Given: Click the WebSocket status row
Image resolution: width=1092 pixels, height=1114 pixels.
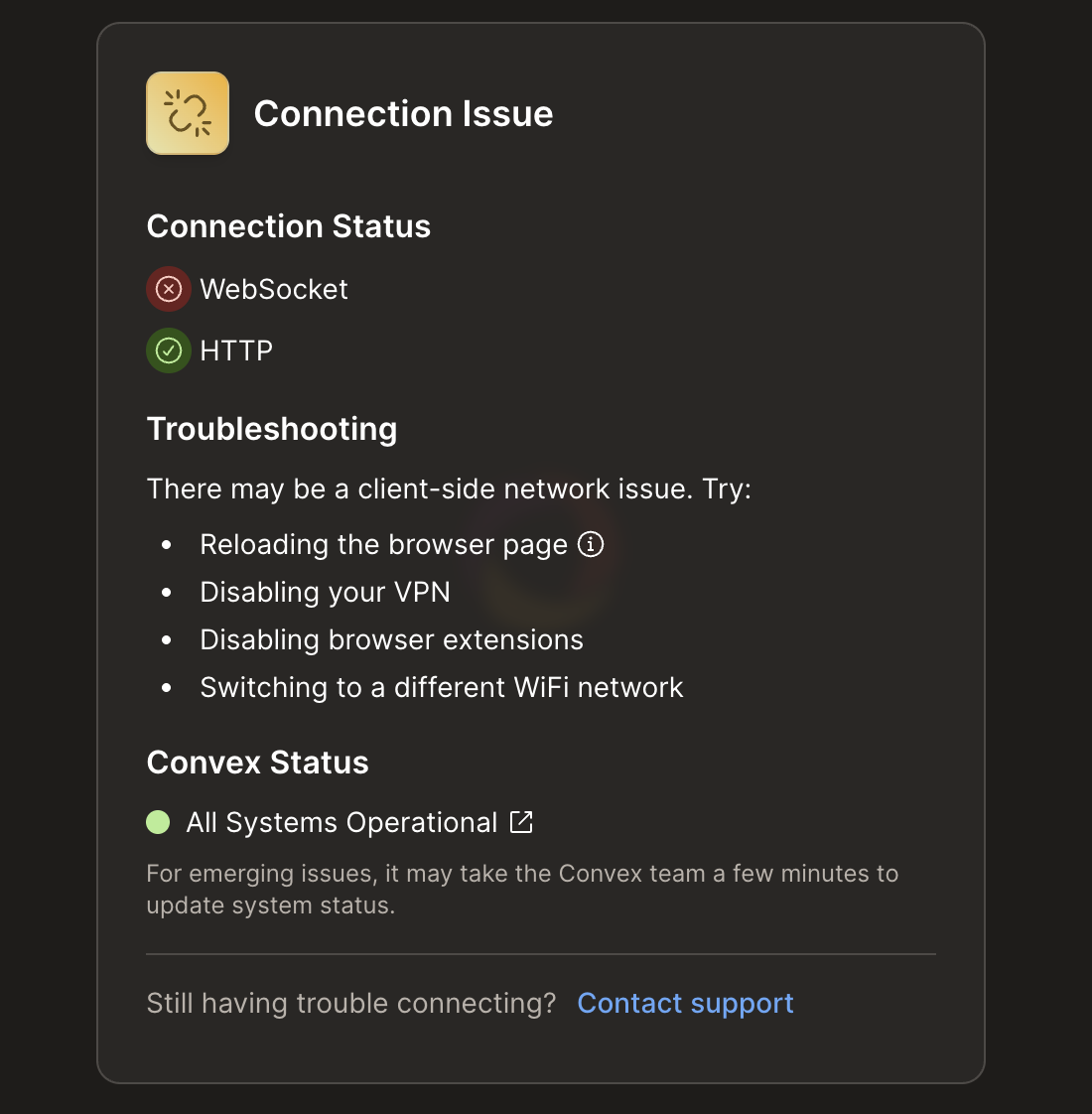Looking at the screenshot, I should tap(247, 289).
